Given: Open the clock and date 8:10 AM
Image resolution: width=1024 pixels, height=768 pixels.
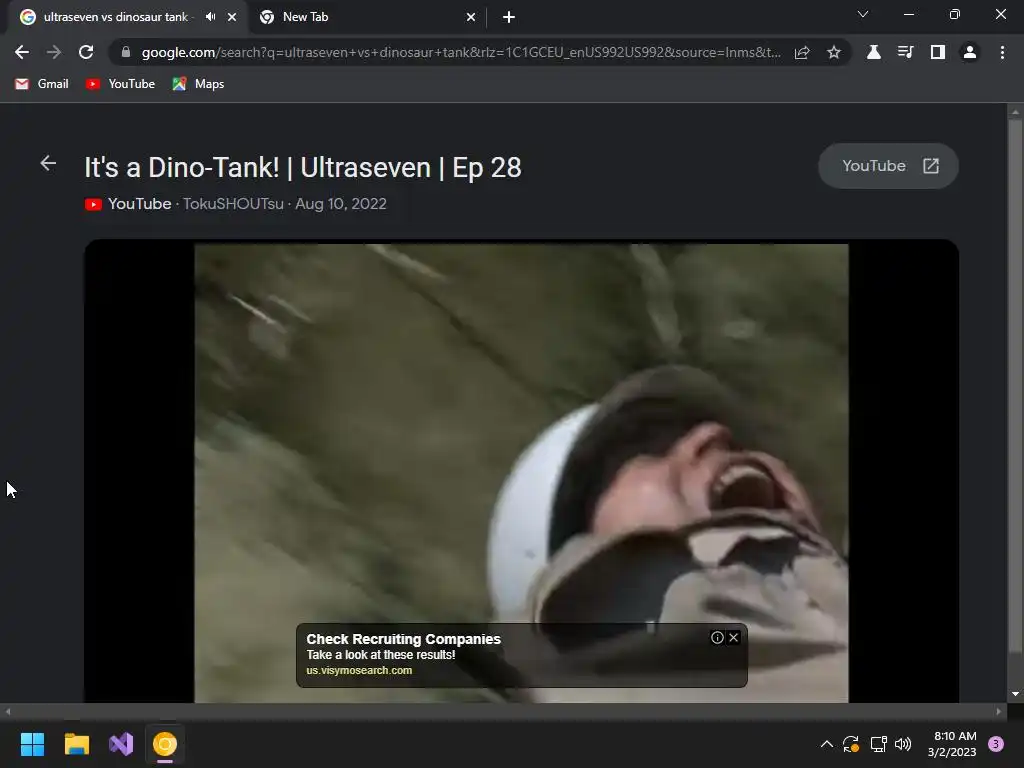Looking at the screenshot, I should tap(952, 744).
